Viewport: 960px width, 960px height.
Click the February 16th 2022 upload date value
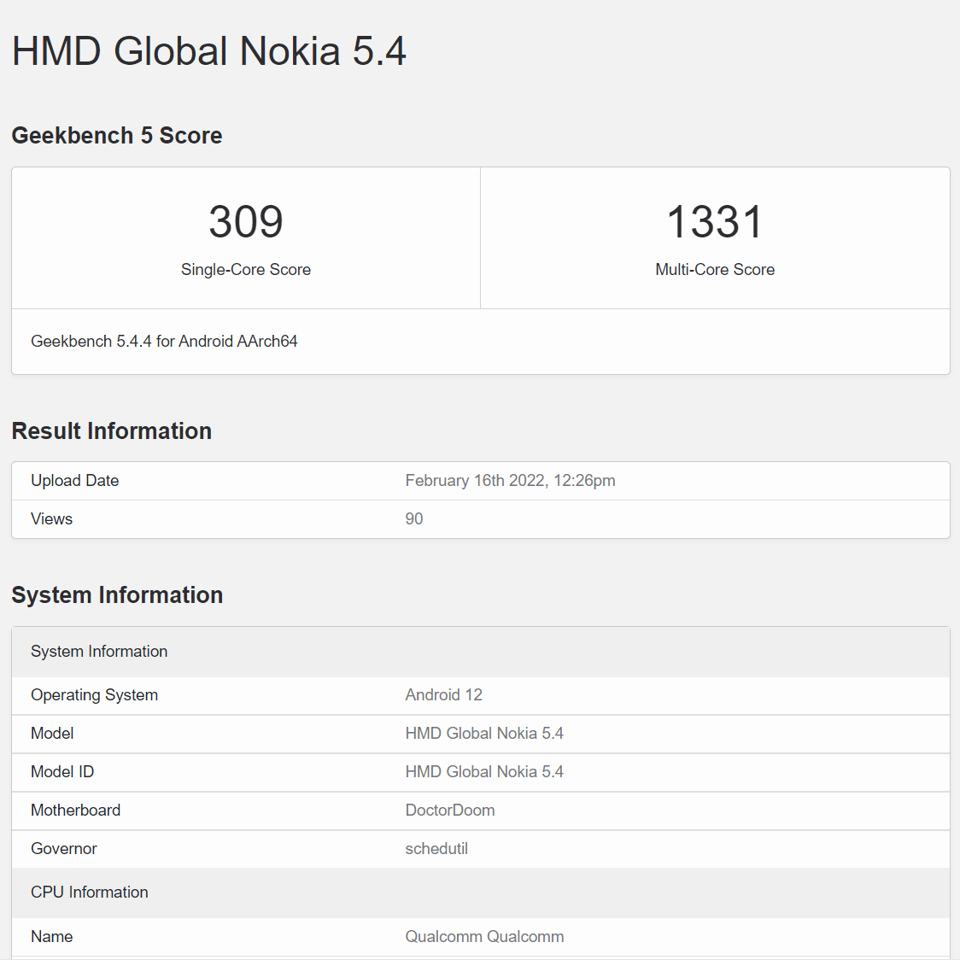(x=511, y=480)
